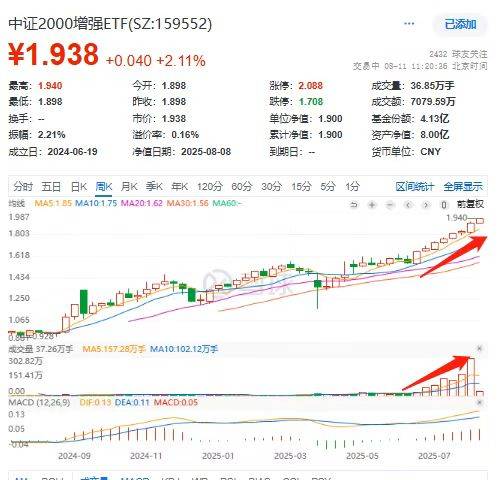Switch to 分时 intraday tab

[23, 187]
